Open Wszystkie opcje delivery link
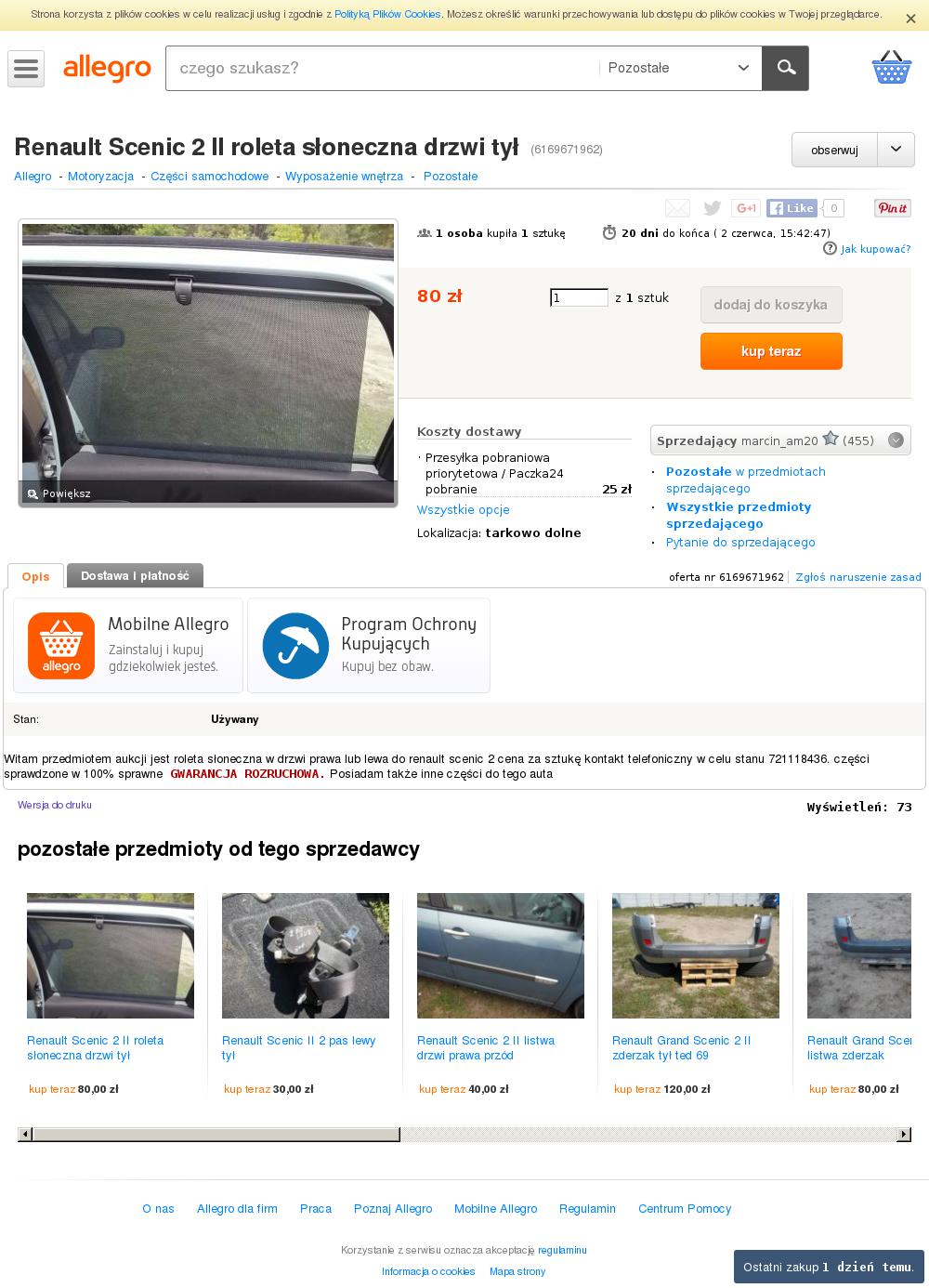Screen dimensions: 929x1288 click(x=464, y=509)
